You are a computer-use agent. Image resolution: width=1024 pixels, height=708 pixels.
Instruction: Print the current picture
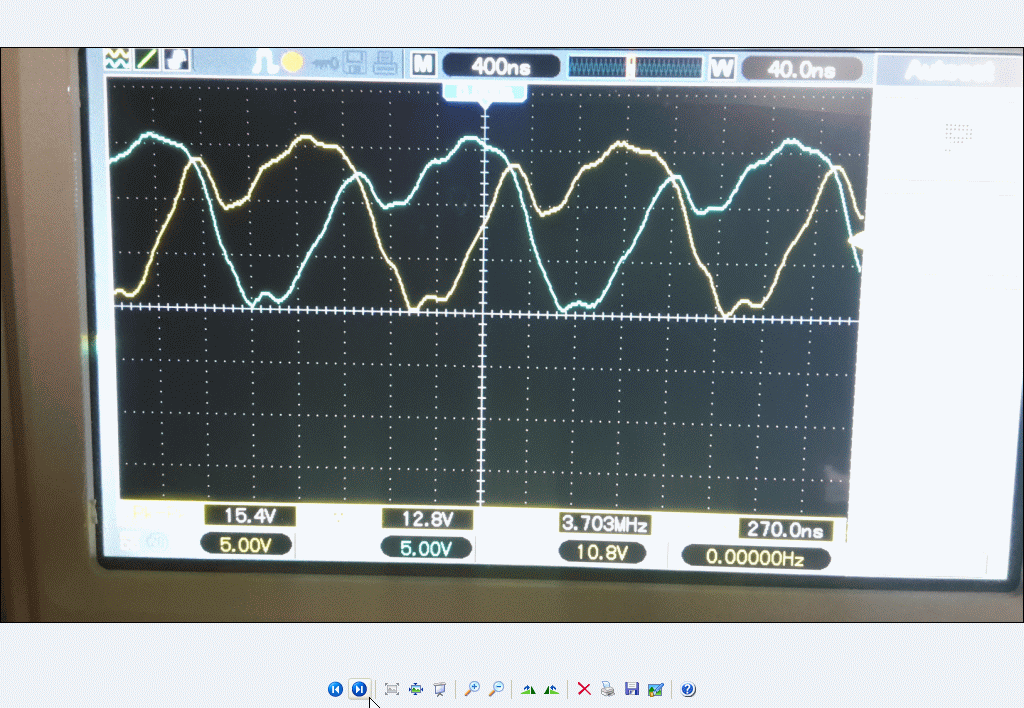(607, 689)
